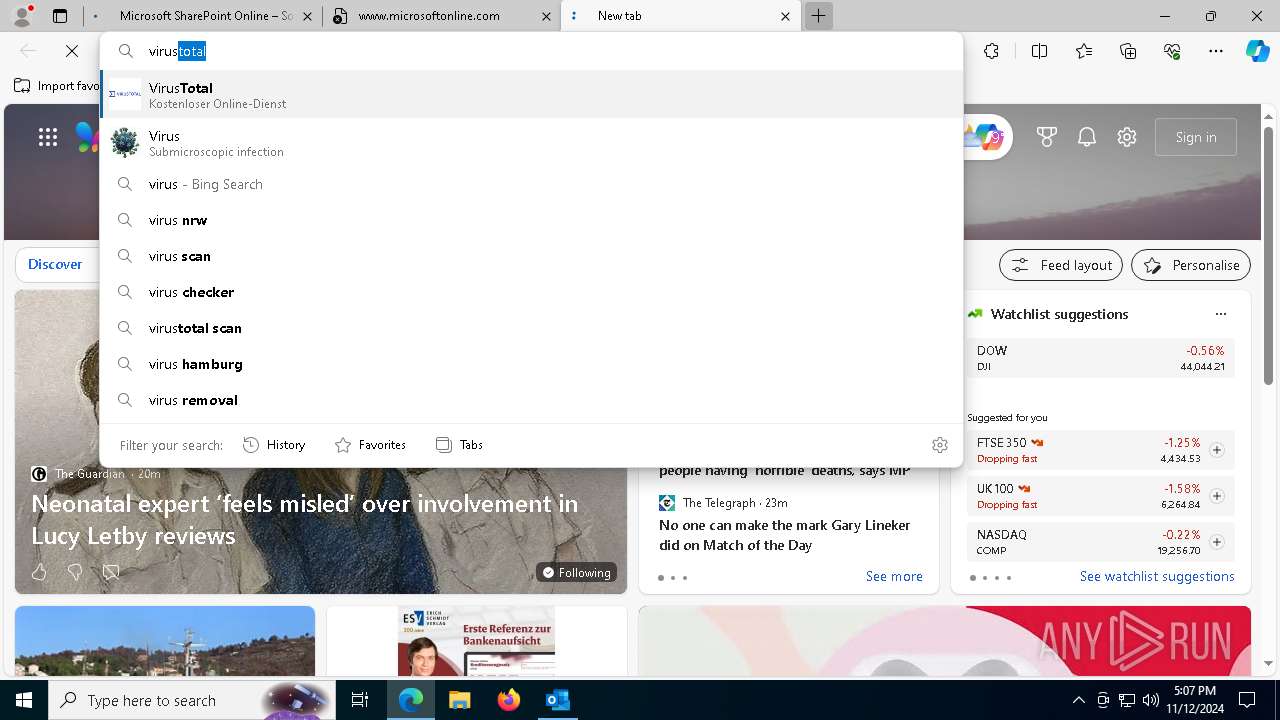
Task: Click the Sign in button
Action: pyautogui.click(x=1196, y=137)
